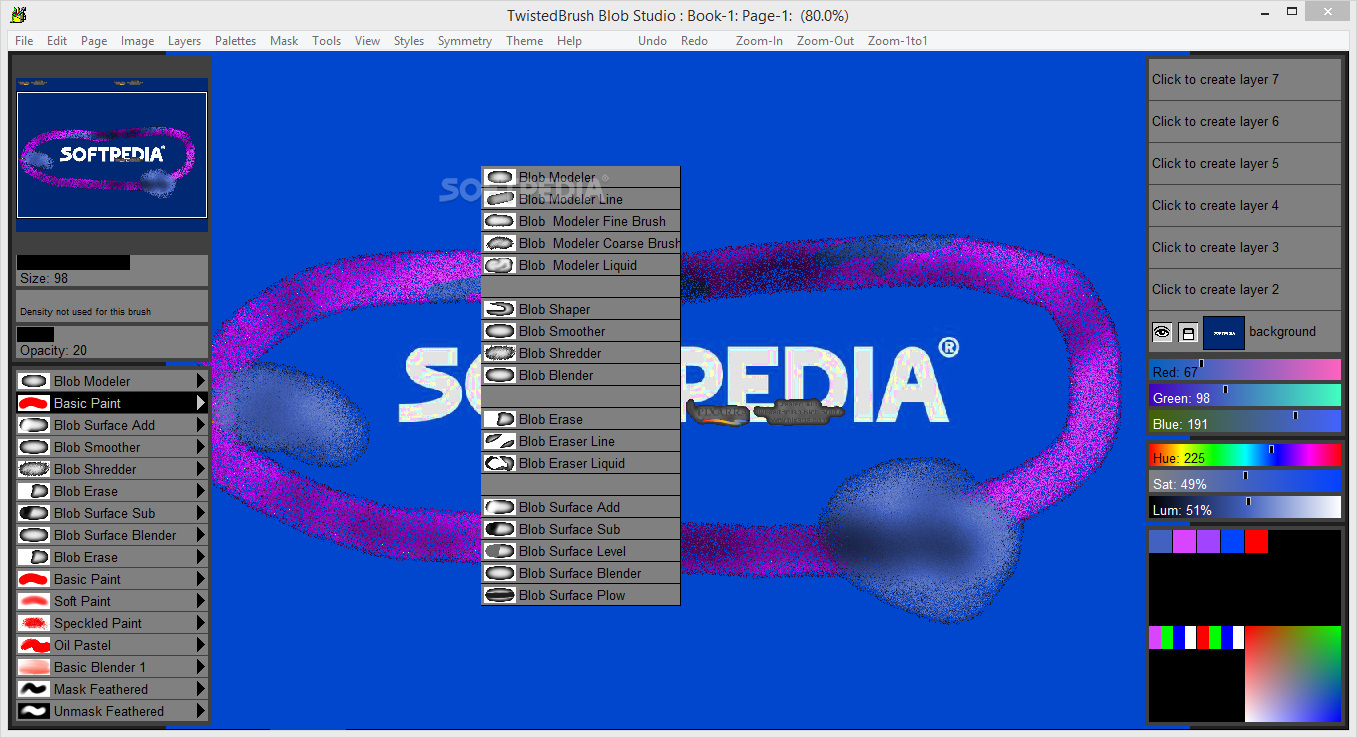
Task: Click the color gradient picker square
Action: (x=1293, y=674)
